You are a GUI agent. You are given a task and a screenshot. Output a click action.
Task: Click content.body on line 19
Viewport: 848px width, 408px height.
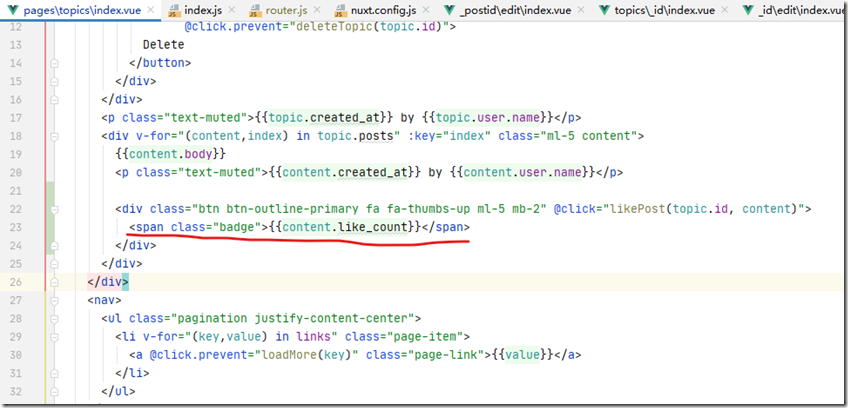coord(170,154)
